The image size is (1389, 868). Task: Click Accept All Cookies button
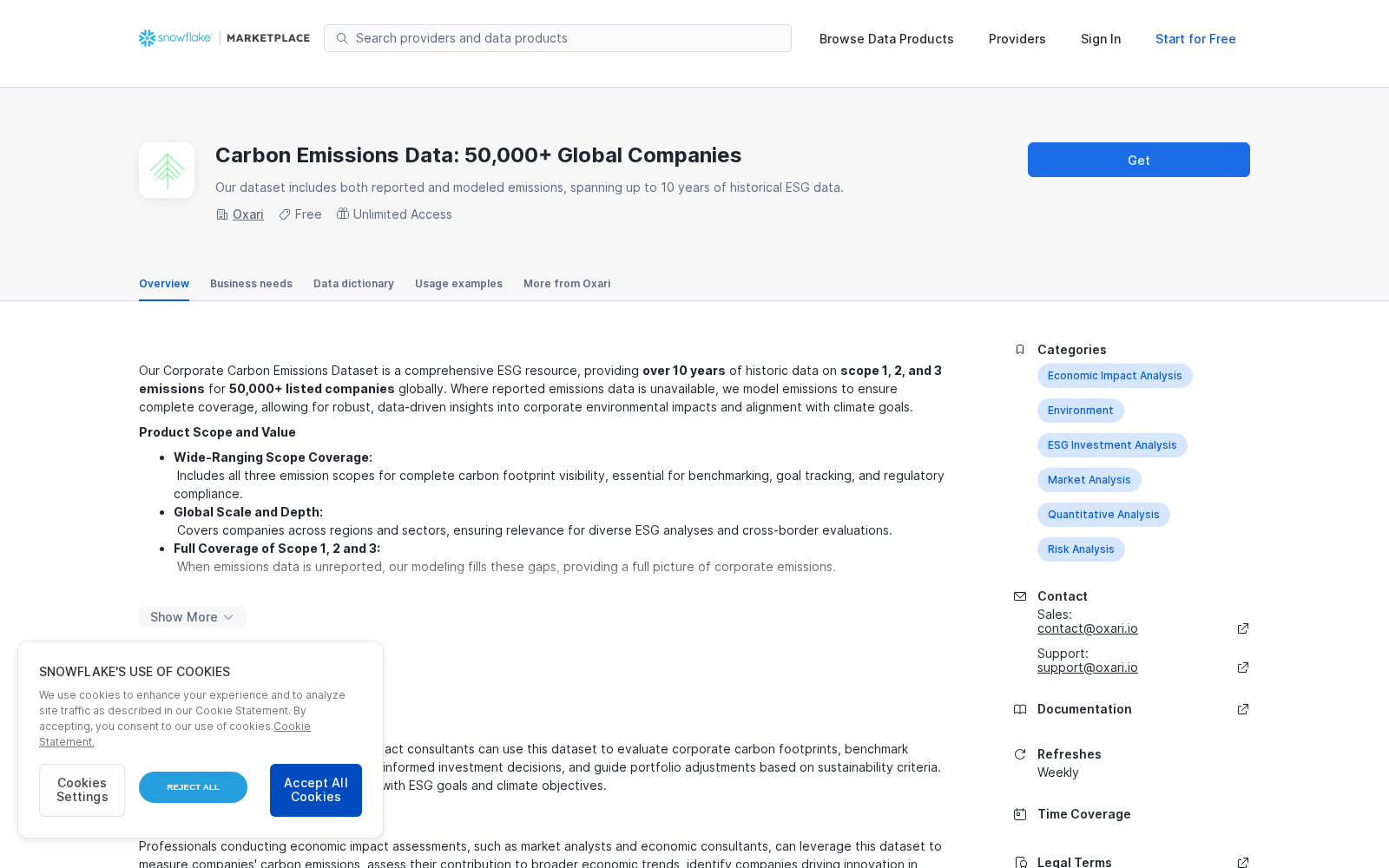tap(316, 790)
